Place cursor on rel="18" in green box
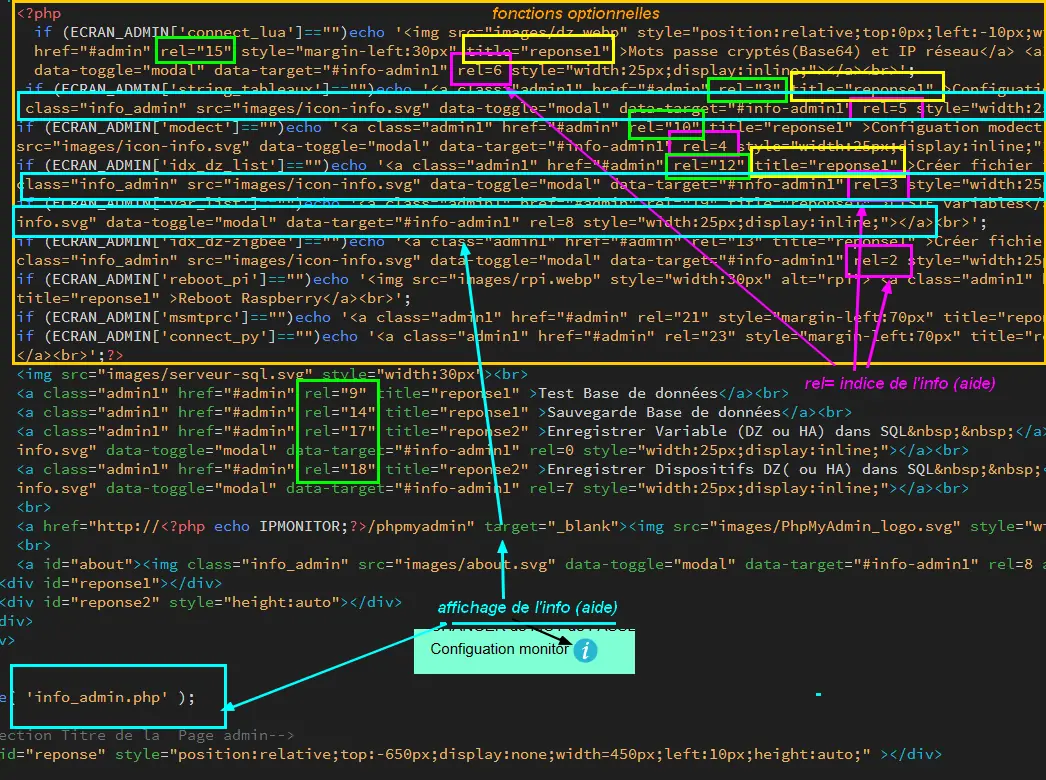 click(340, 470)
